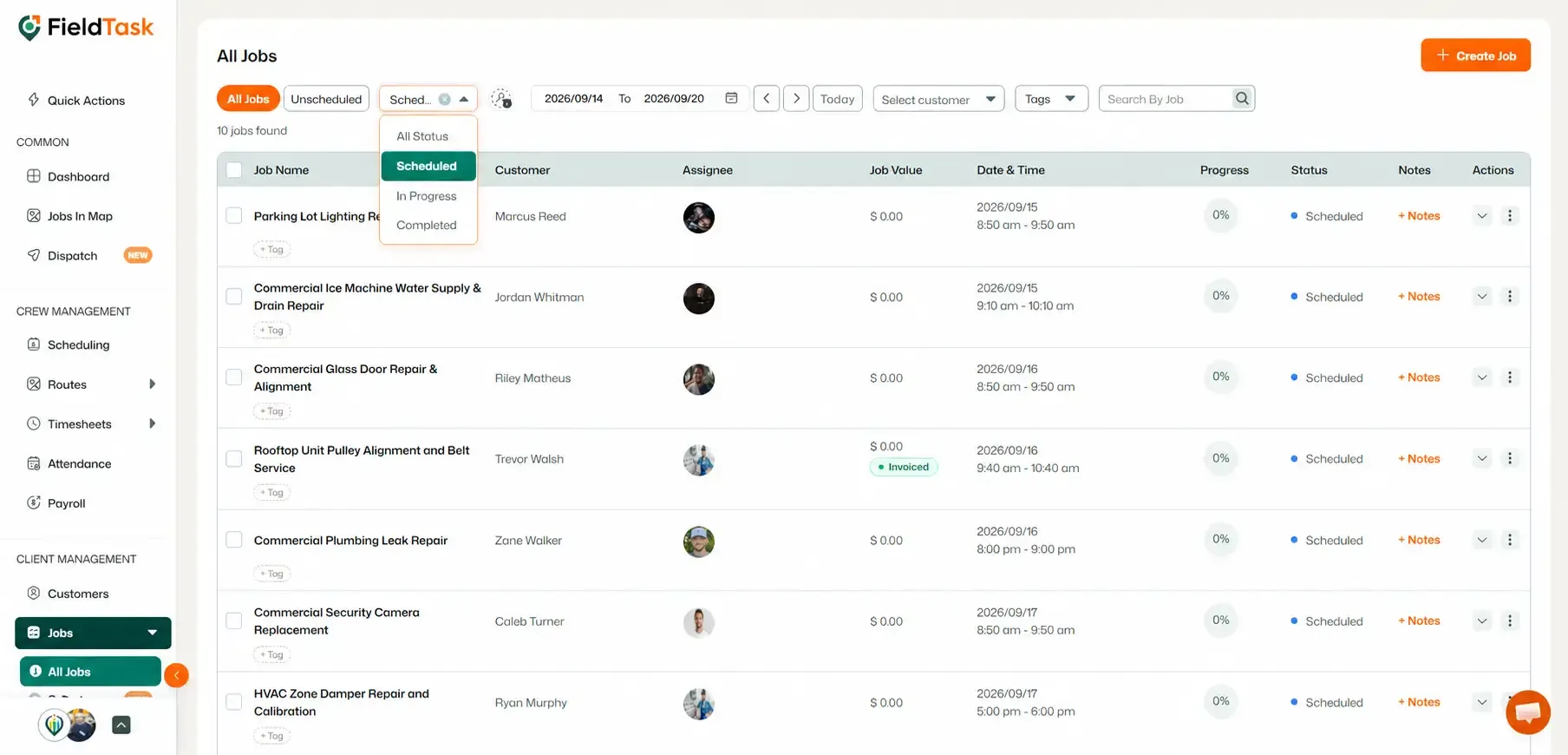
Task: Open the chat support bubble
Action: click(x=1528, y=712)
